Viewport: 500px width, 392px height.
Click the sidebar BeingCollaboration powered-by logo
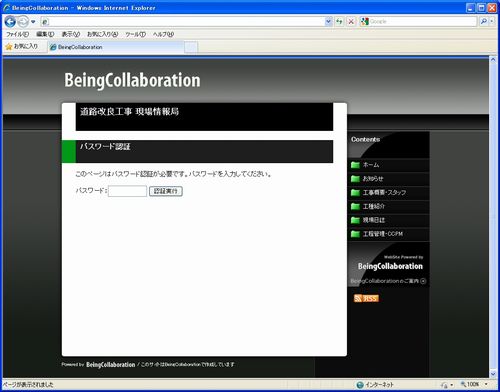click(x=390, y=266)
